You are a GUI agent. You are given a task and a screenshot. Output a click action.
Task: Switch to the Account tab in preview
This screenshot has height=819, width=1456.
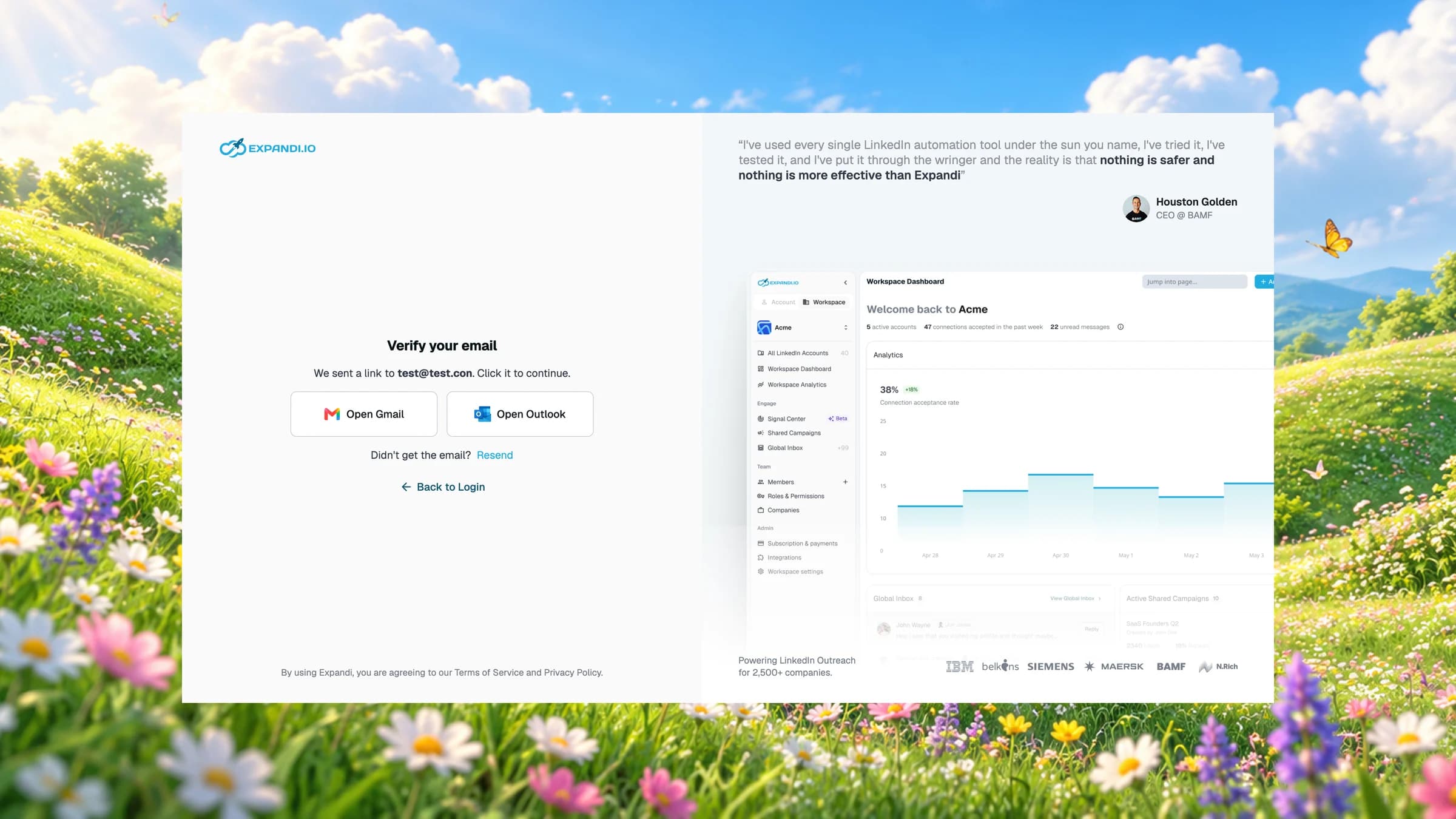[x=778, y=302]
